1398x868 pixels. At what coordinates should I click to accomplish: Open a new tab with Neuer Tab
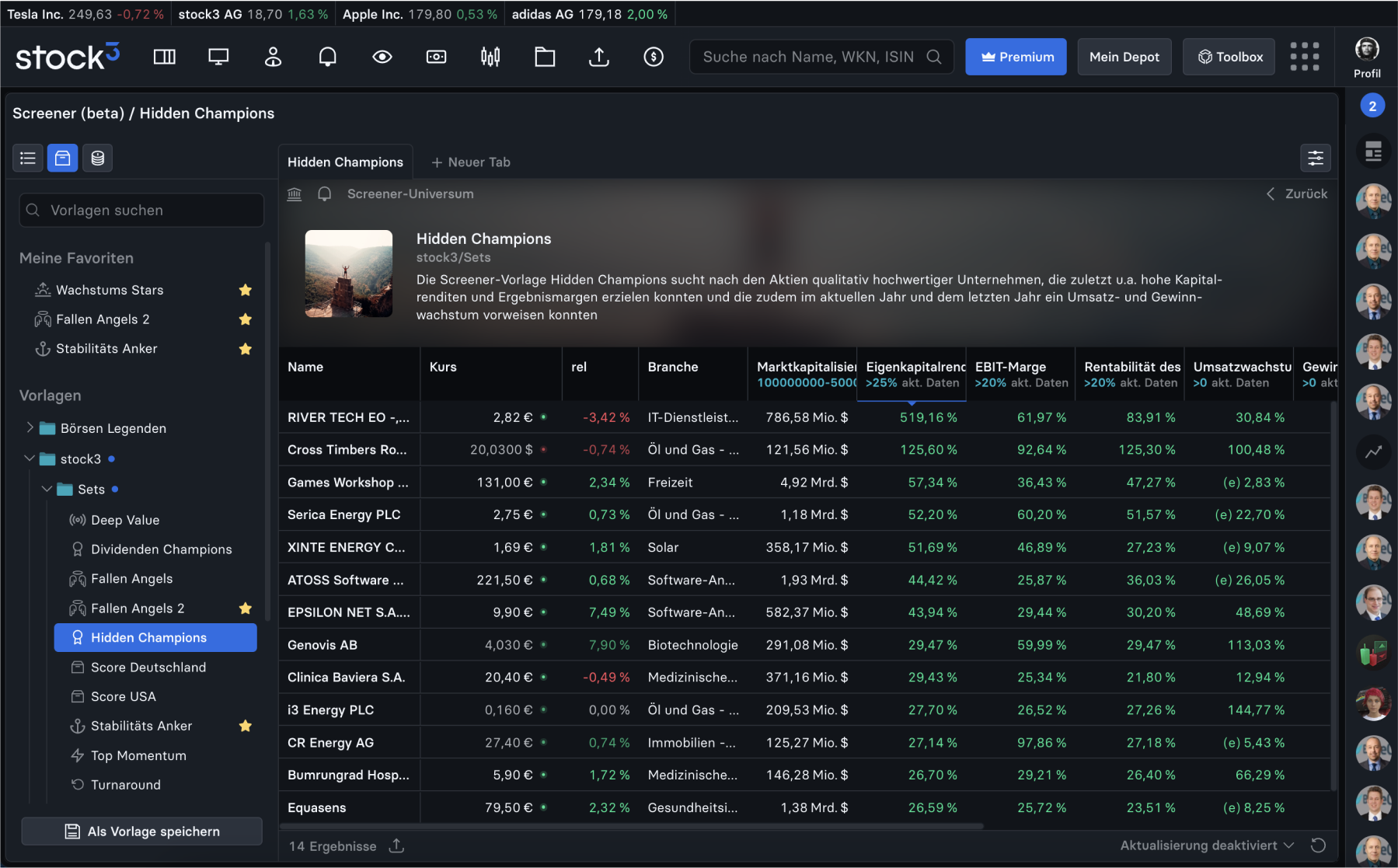[471, 162]
